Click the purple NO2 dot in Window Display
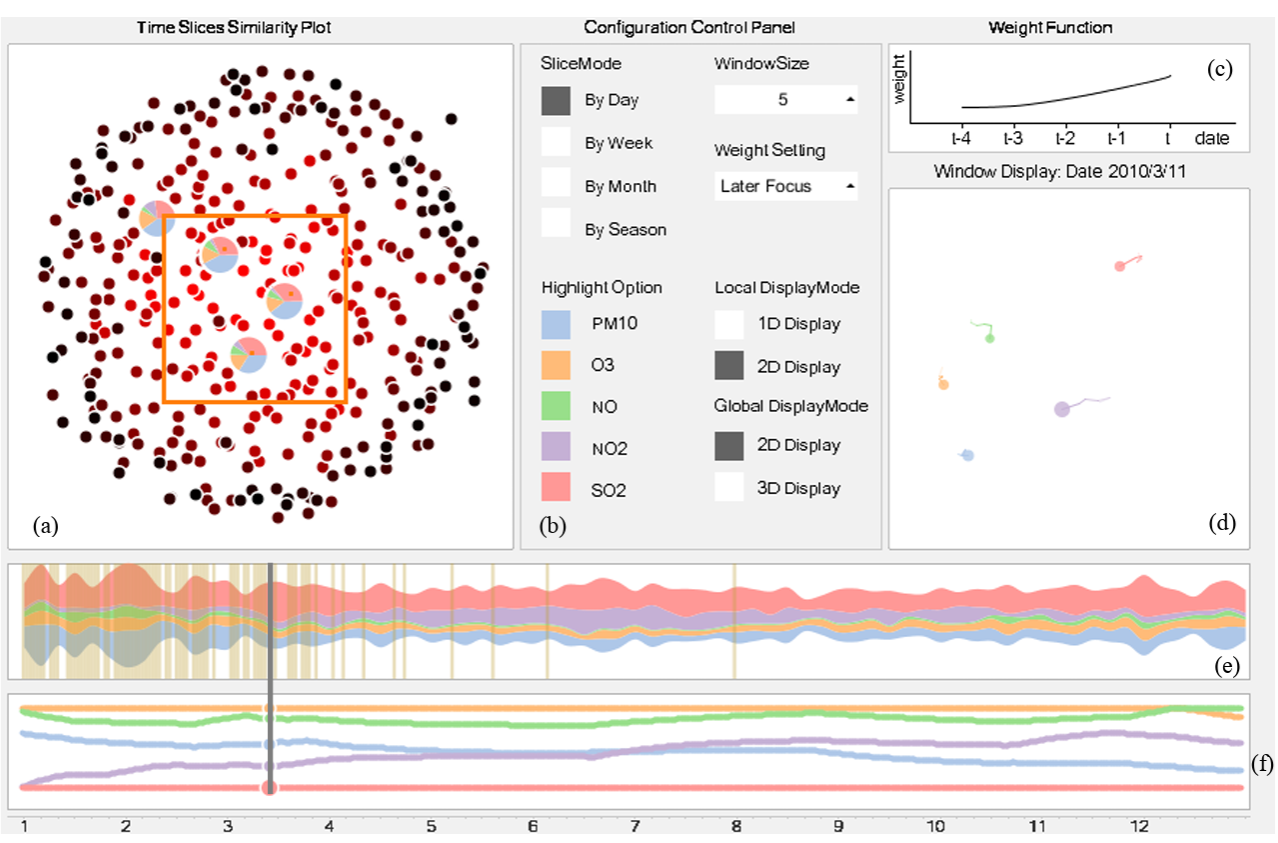 (x=1062, y=409)
